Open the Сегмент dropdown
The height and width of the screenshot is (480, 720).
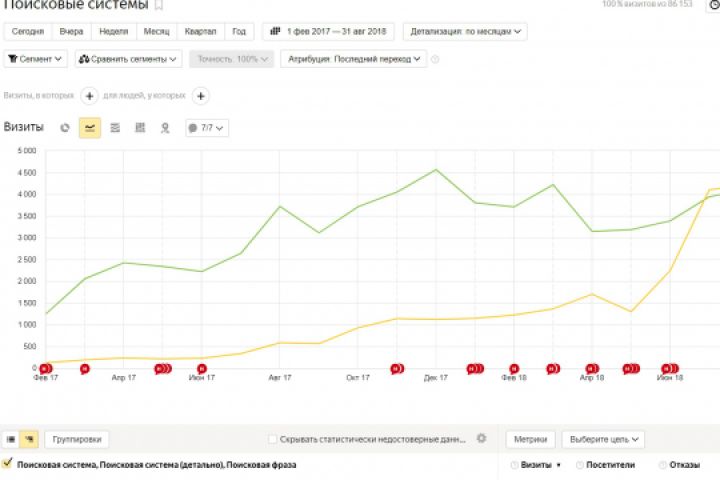click(x=36, y=59)
